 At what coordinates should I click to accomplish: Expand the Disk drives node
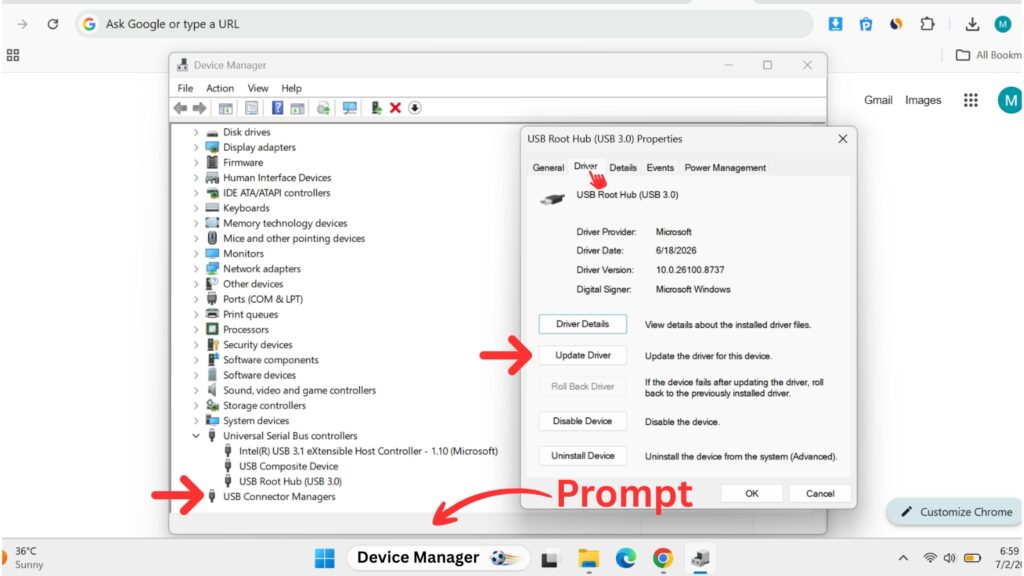point(196,132)
